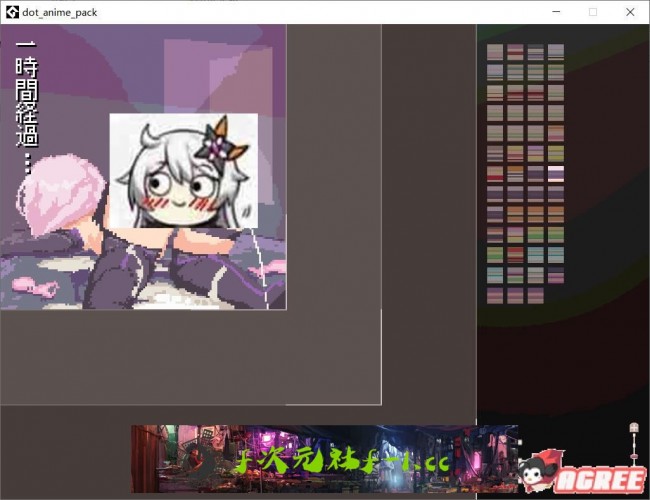Click the disabled maximize window button
Screen dimensions: 650x500
click(x=593, y=12)
